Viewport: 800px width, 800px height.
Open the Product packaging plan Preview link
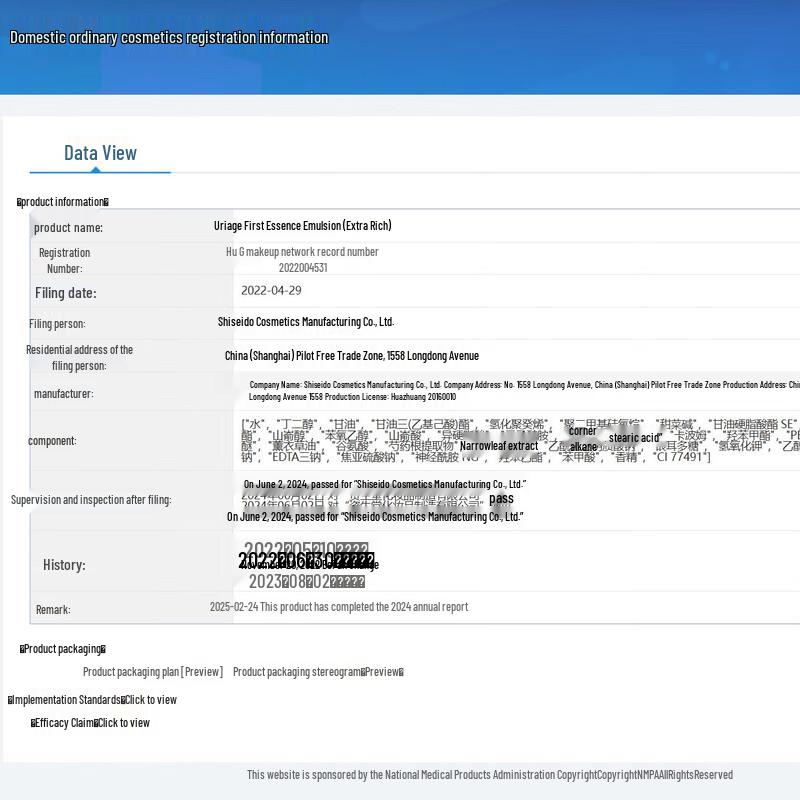pos(152,672)
